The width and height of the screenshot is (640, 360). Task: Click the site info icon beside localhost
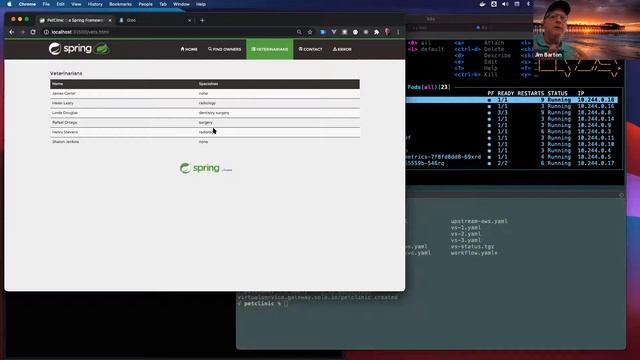(x=46, y=32)
